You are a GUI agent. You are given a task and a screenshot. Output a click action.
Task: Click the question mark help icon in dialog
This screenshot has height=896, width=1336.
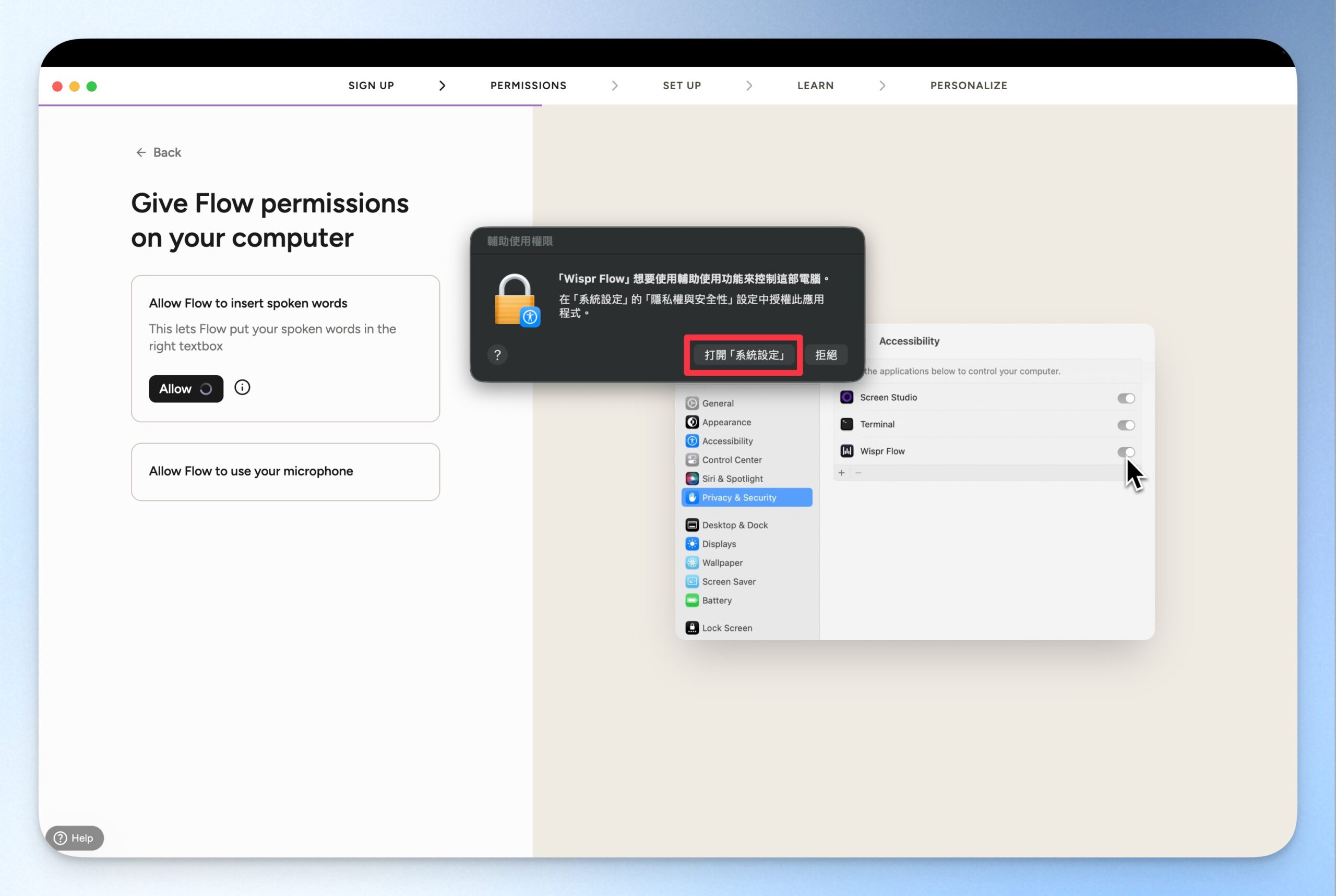point(497,355)
